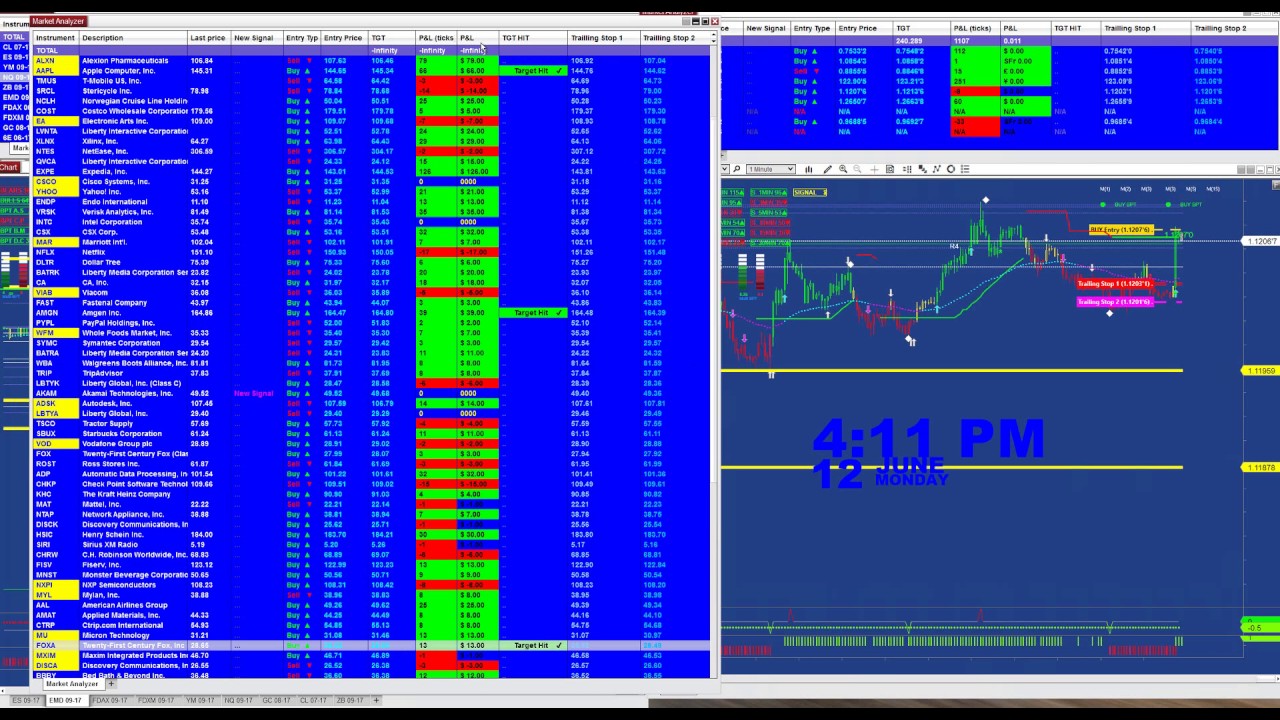
Task: Sort by the Entry Price column header
Action: [343, 38]
